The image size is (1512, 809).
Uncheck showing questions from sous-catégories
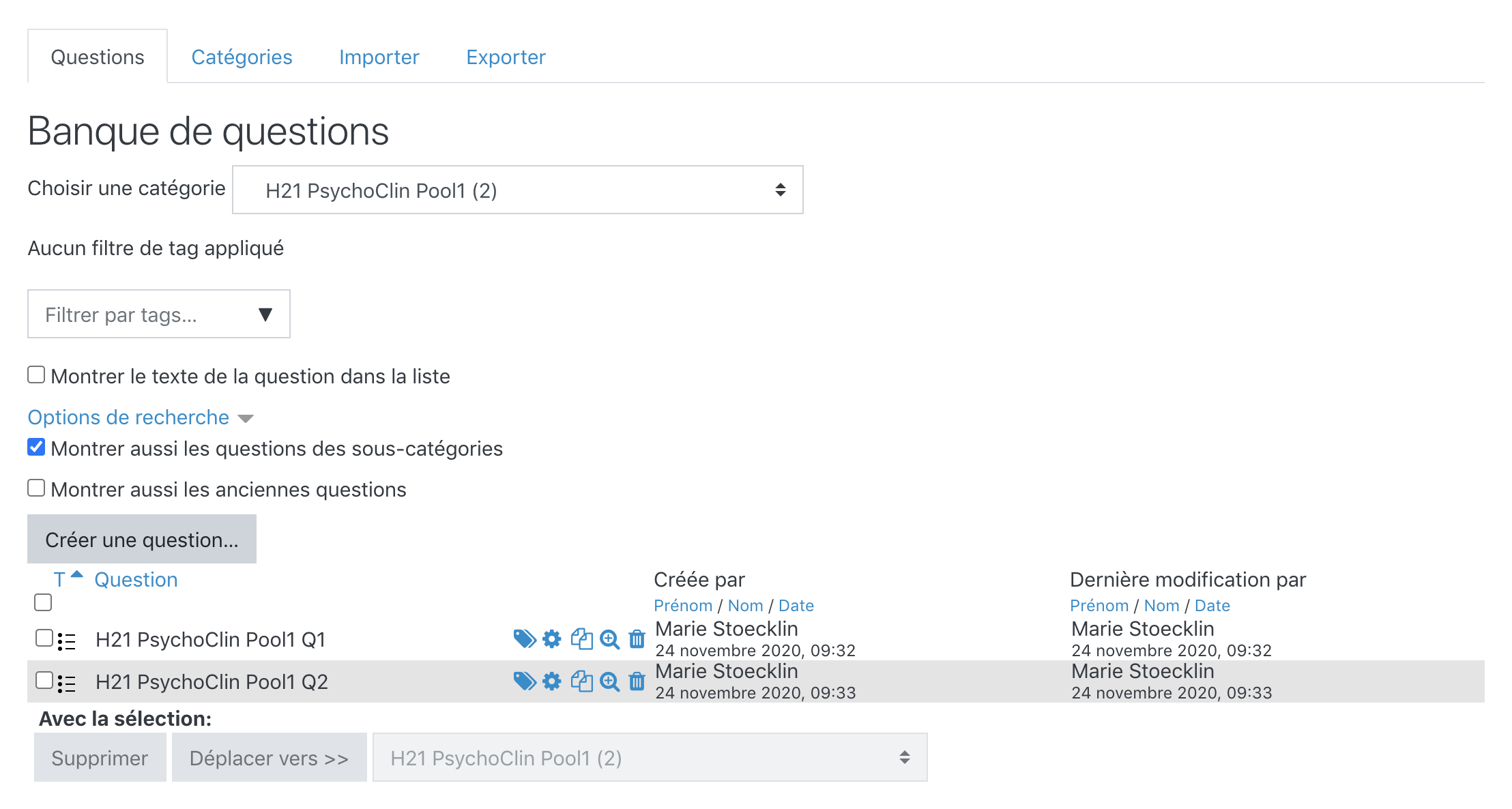[x=36, y=447]
